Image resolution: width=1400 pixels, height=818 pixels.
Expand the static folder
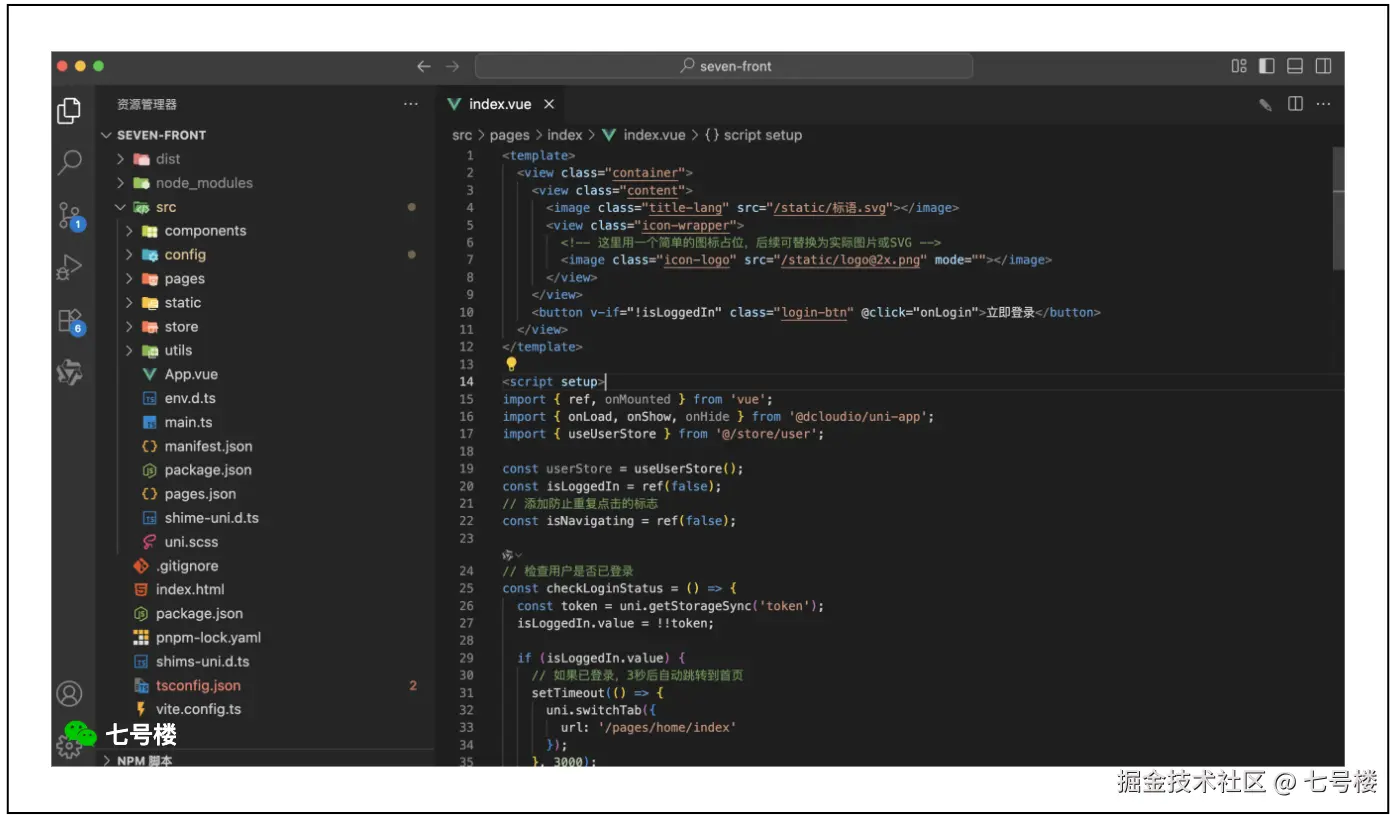coord(183,303)
